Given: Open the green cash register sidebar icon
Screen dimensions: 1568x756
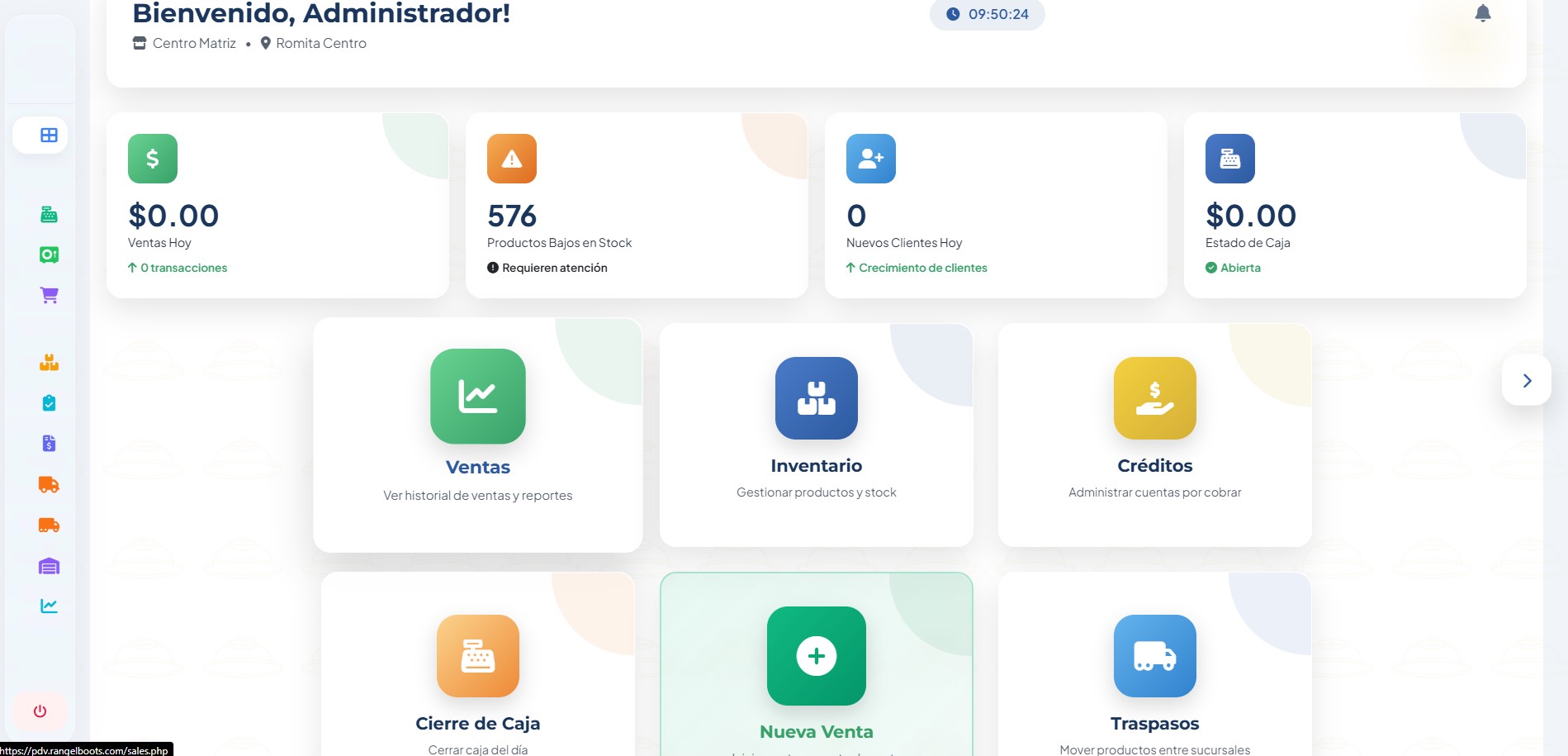Looking at the screenshot, I should (49, 215).
